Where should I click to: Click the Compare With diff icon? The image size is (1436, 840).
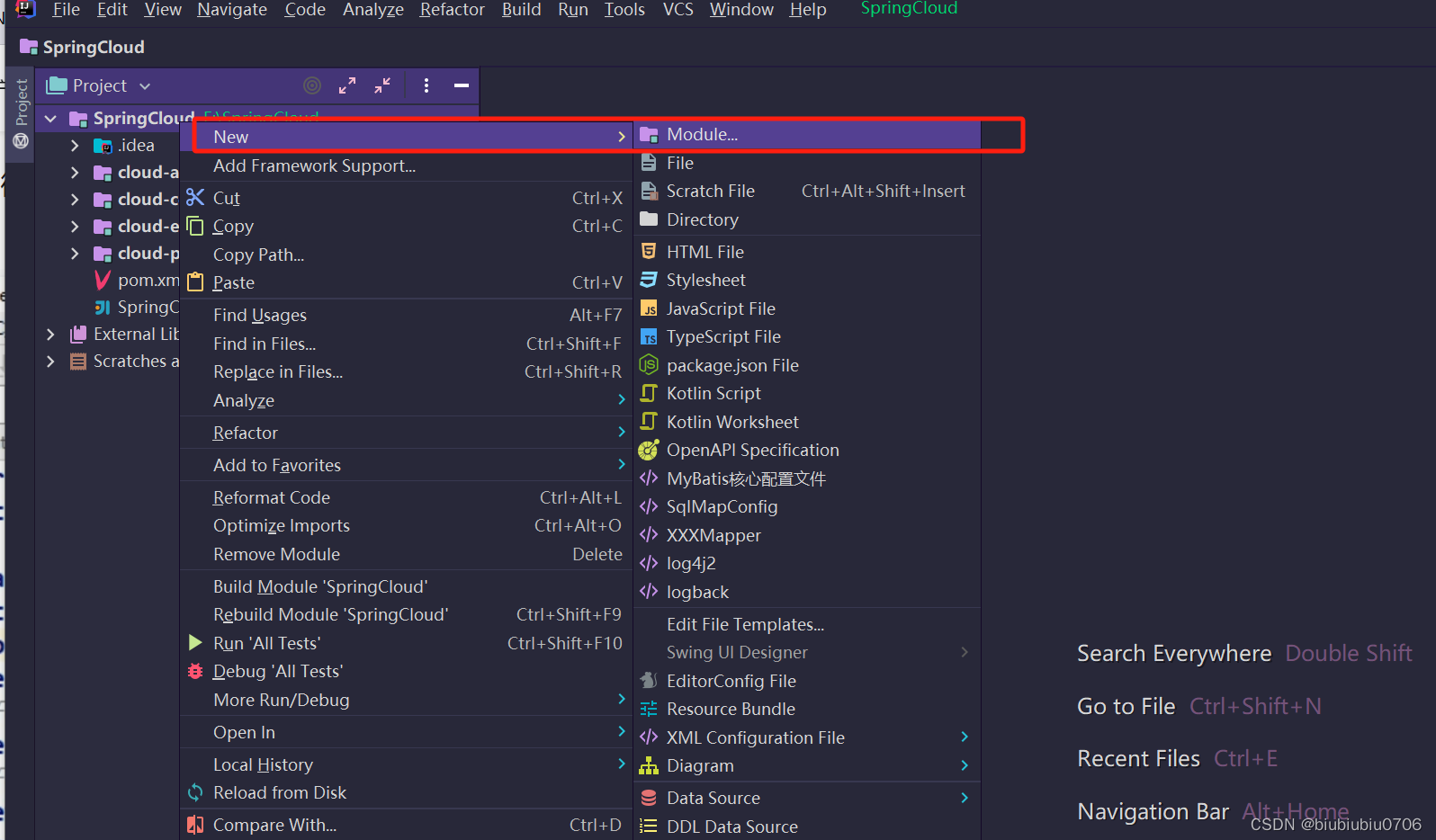click(x=195, y=825)
